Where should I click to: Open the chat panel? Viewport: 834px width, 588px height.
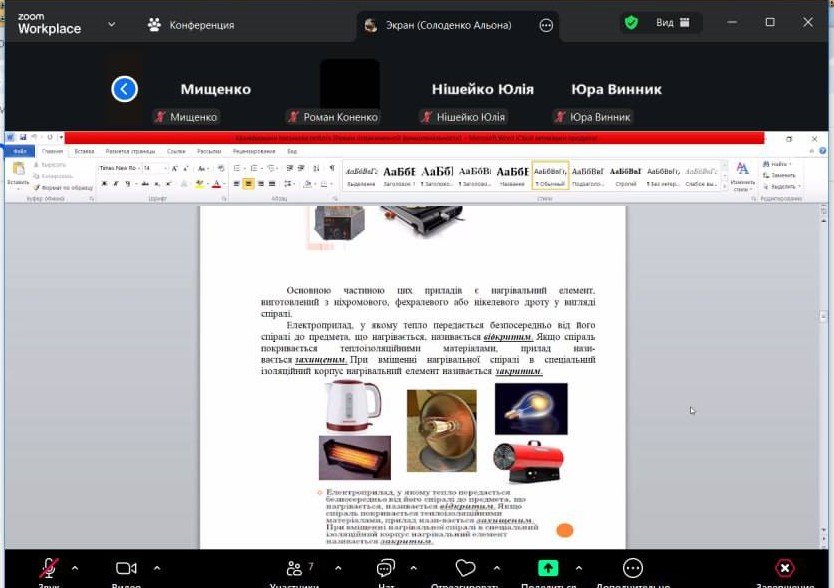click(386, 568)
